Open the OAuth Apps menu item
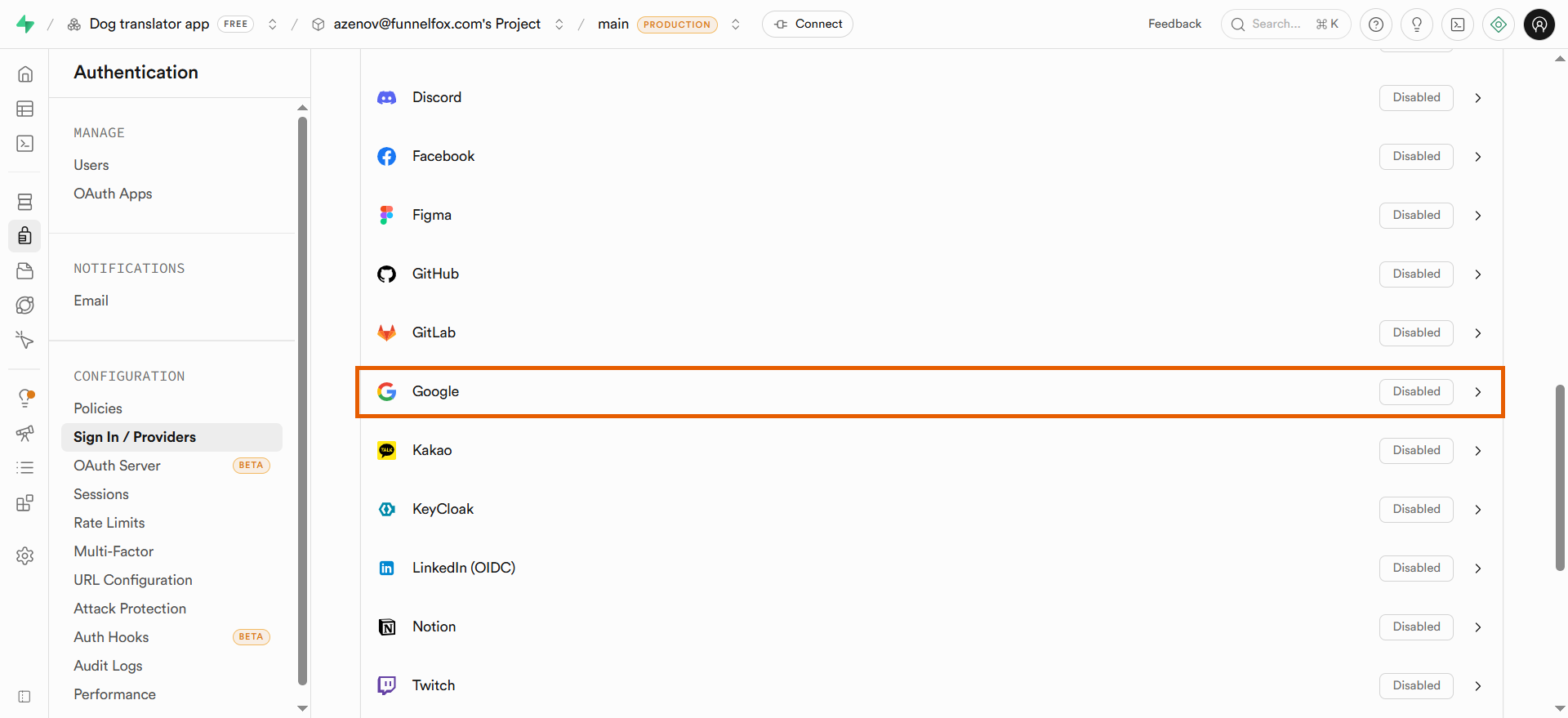Screen dimensions: 1568x718 click(x=113, y=194)
